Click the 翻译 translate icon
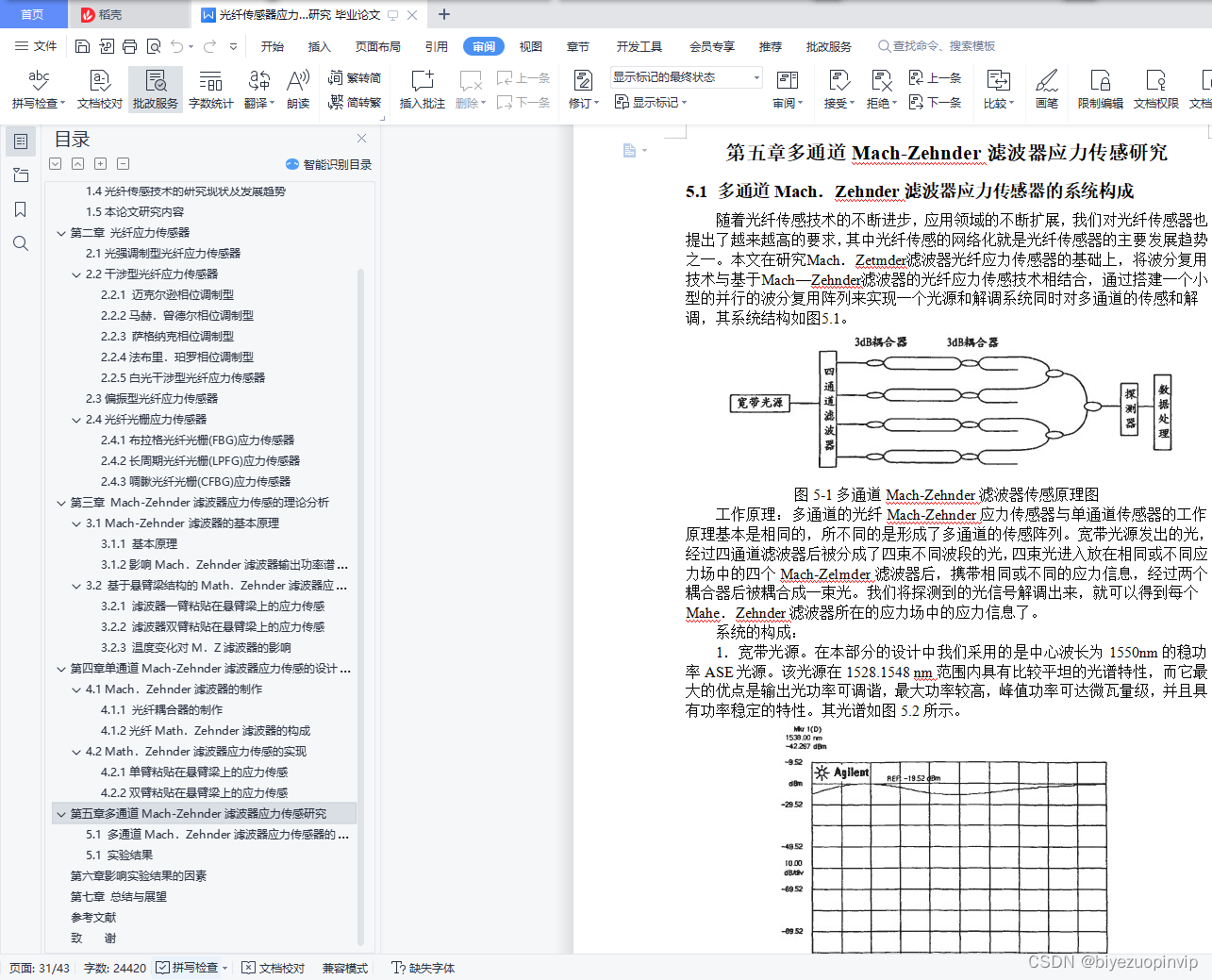Image resolution: width=1212 pixels, height=980 pixels. coord(259,90)
